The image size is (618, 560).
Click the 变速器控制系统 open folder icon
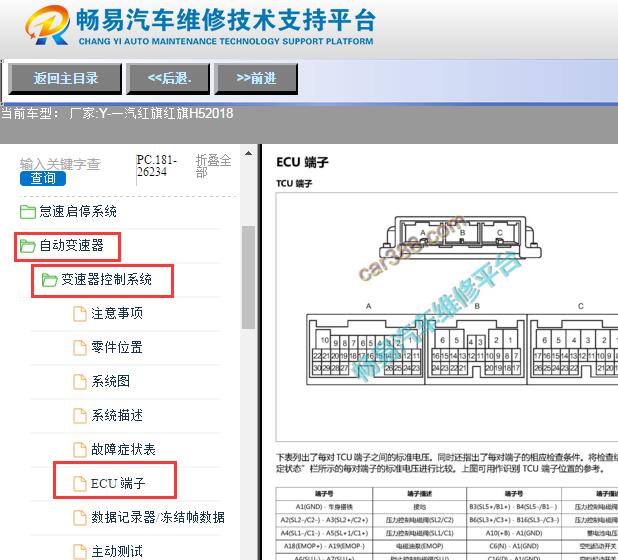point(50,280)
